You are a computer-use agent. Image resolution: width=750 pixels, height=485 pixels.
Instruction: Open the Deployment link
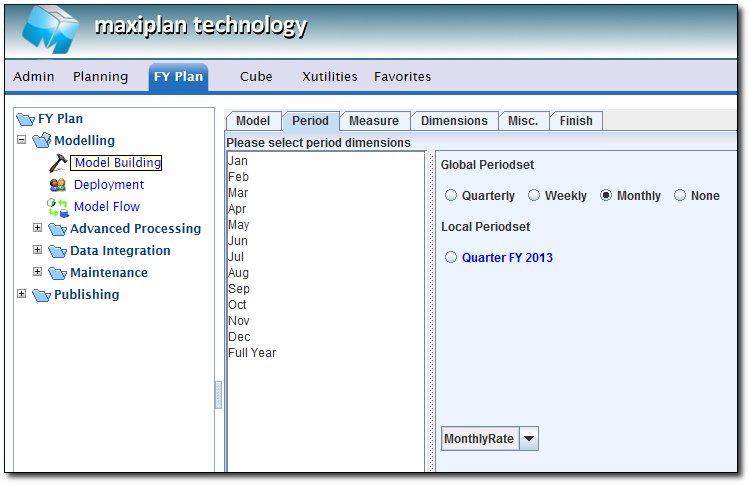pyautogui.click(x=109, y=185)
